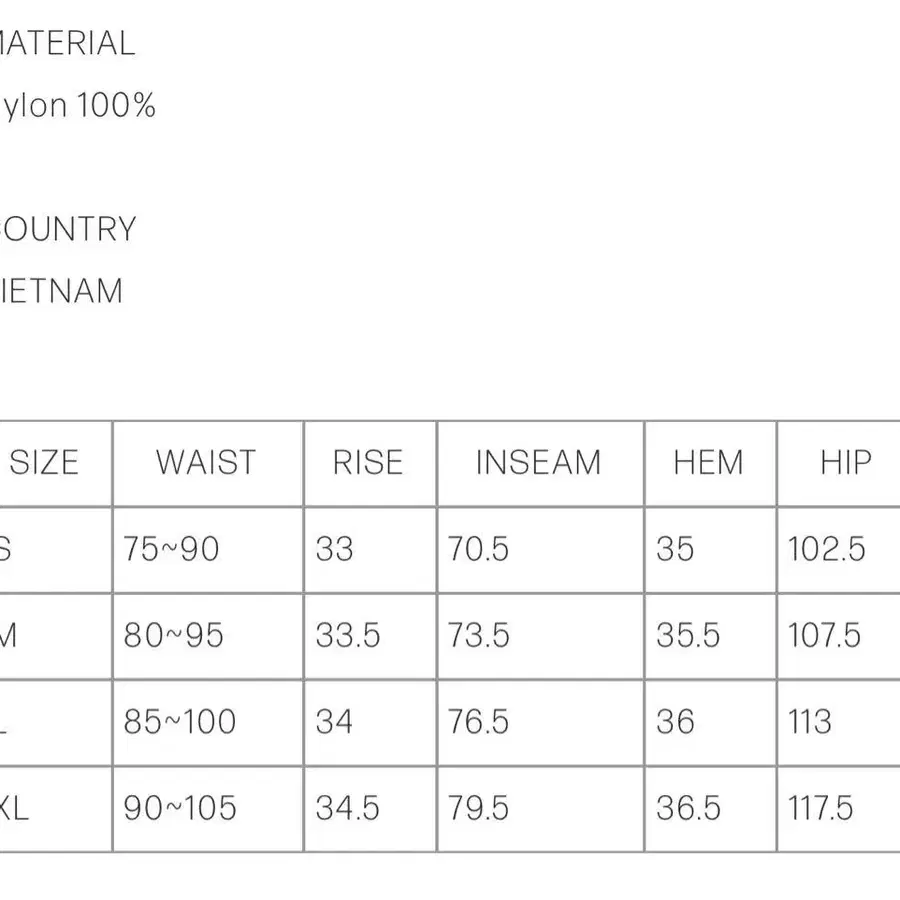Image resolution: width=900 pixels, height=900 pixels.
Task: Select the RISE column header
Action: tap(368, 463)
